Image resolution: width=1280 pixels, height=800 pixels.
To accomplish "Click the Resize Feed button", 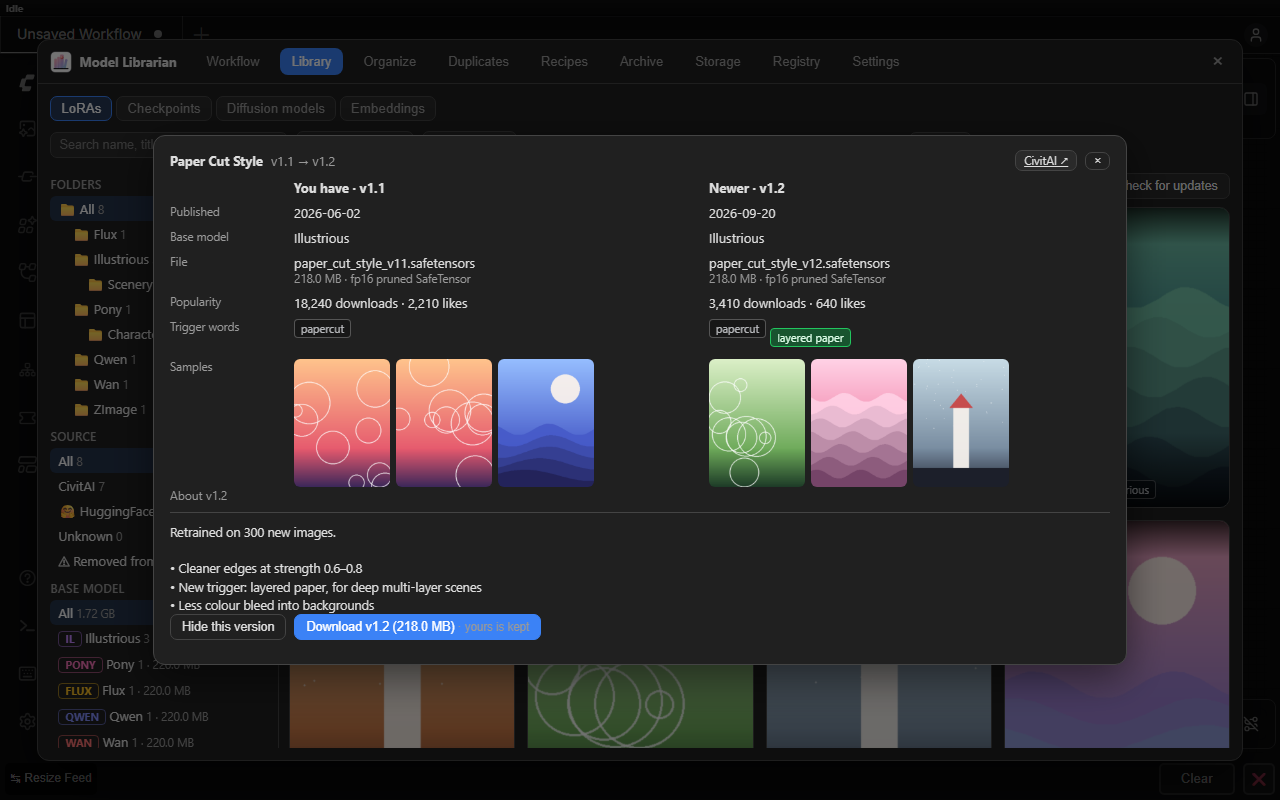I will [50, 778].
